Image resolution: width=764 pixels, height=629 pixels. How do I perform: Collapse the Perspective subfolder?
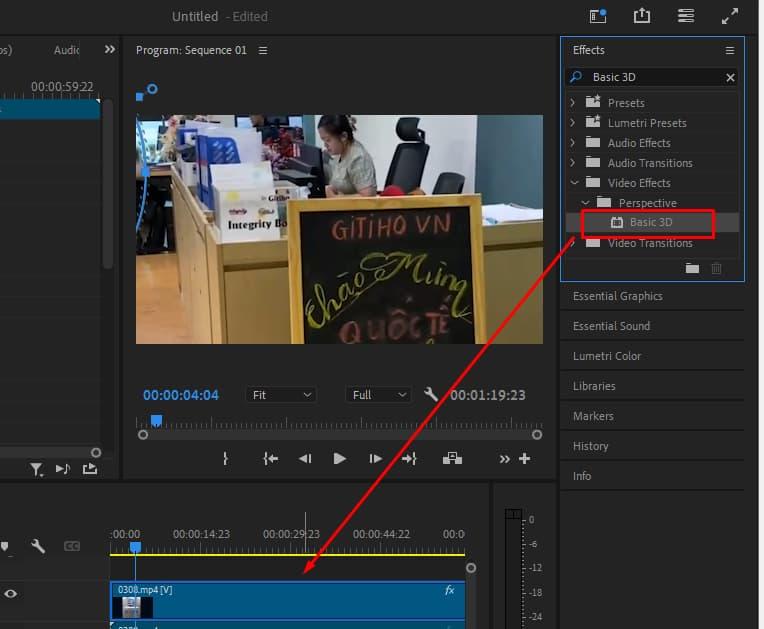tap(585, 203)
